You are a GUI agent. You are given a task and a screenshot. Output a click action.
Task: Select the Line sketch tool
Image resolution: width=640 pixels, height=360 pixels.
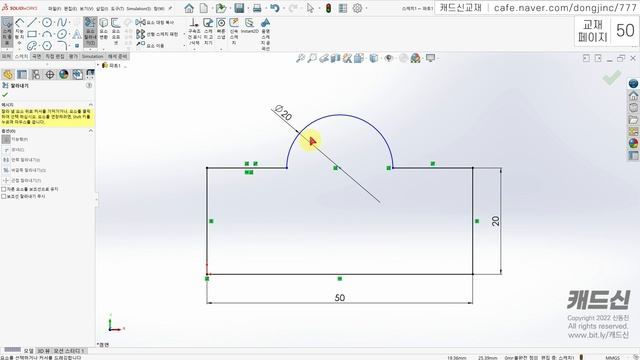tap(32, 22)
